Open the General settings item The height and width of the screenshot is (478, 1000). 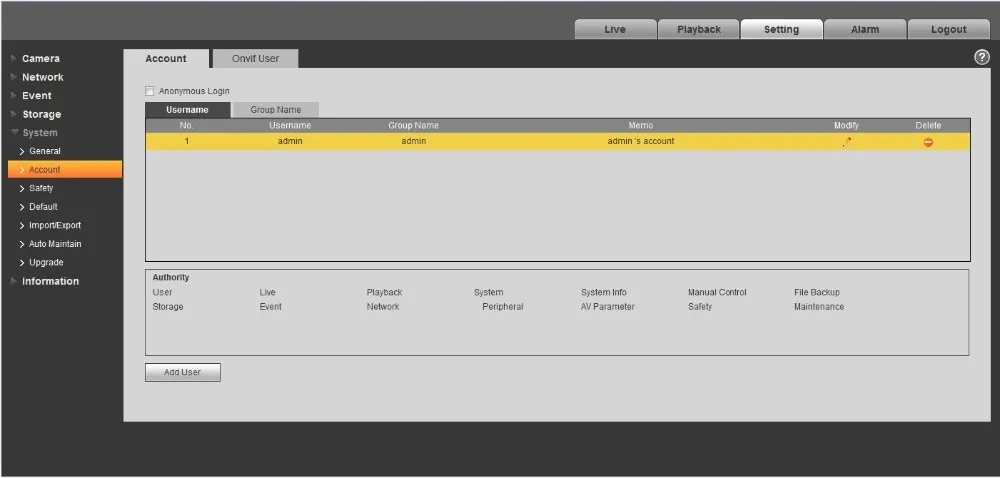[45, 151]
